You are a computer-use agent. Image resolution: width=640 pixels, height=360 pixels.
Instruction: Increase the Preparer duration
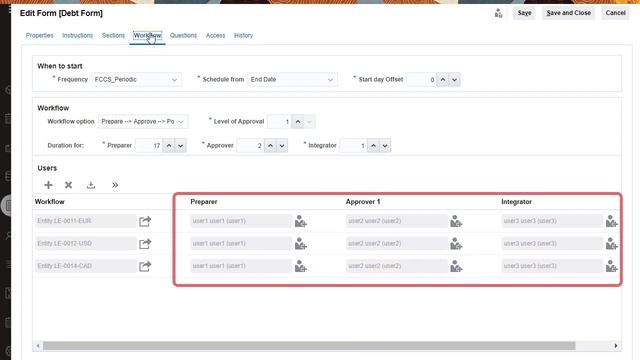(169, 146)
